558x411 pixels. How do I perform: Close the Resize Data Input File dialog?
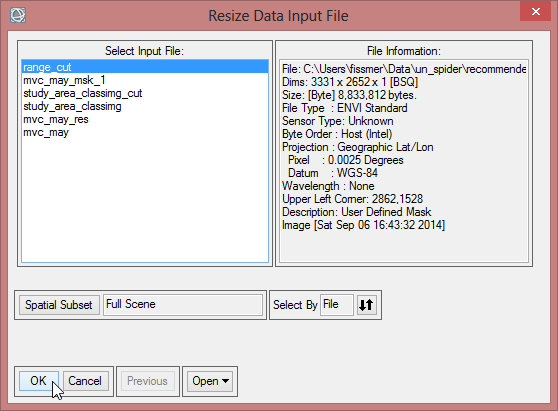tap(535, 11)
